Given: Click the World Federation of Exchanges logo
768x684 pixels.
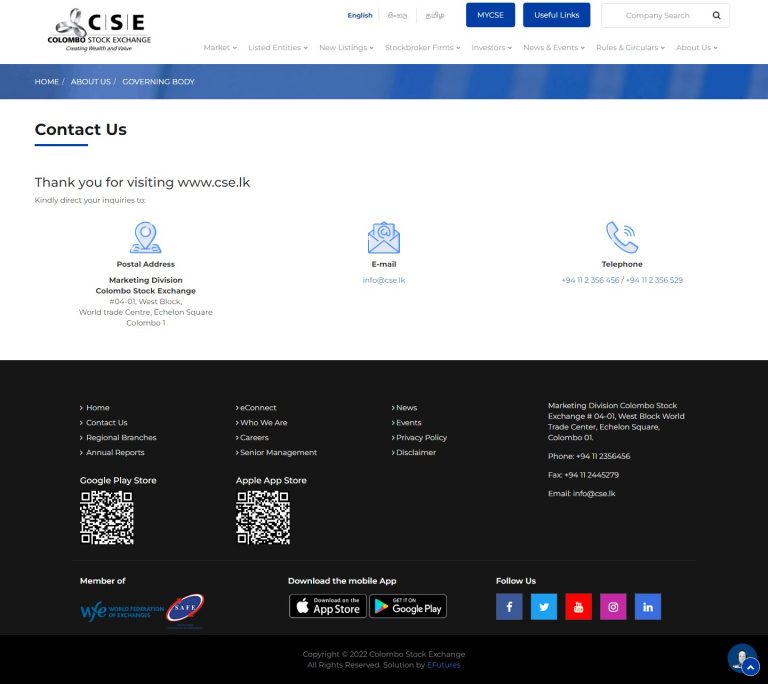Looking at the screenshot, I should pos(122,611).
